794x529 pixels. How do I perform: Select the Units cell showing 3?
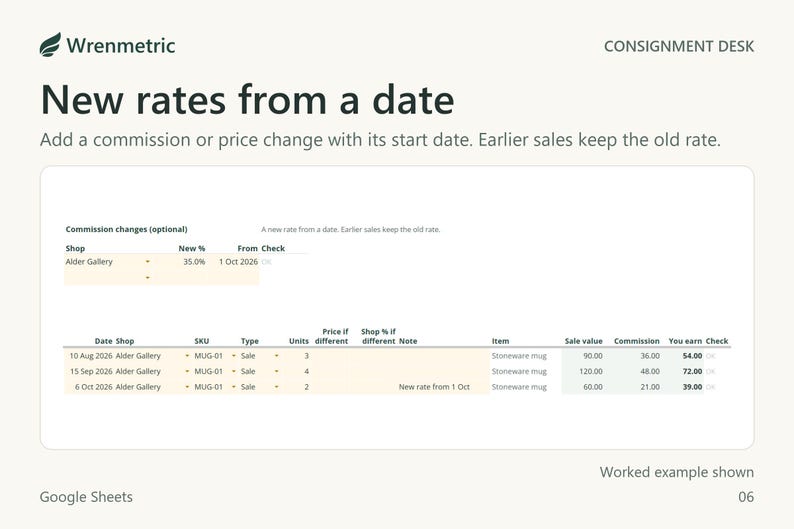coord(297,356)
